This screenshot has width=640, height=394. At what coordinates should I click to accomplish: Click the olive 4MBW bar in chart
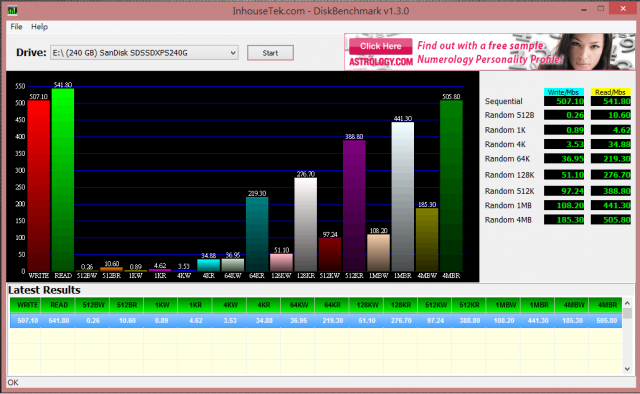point(427,240)
